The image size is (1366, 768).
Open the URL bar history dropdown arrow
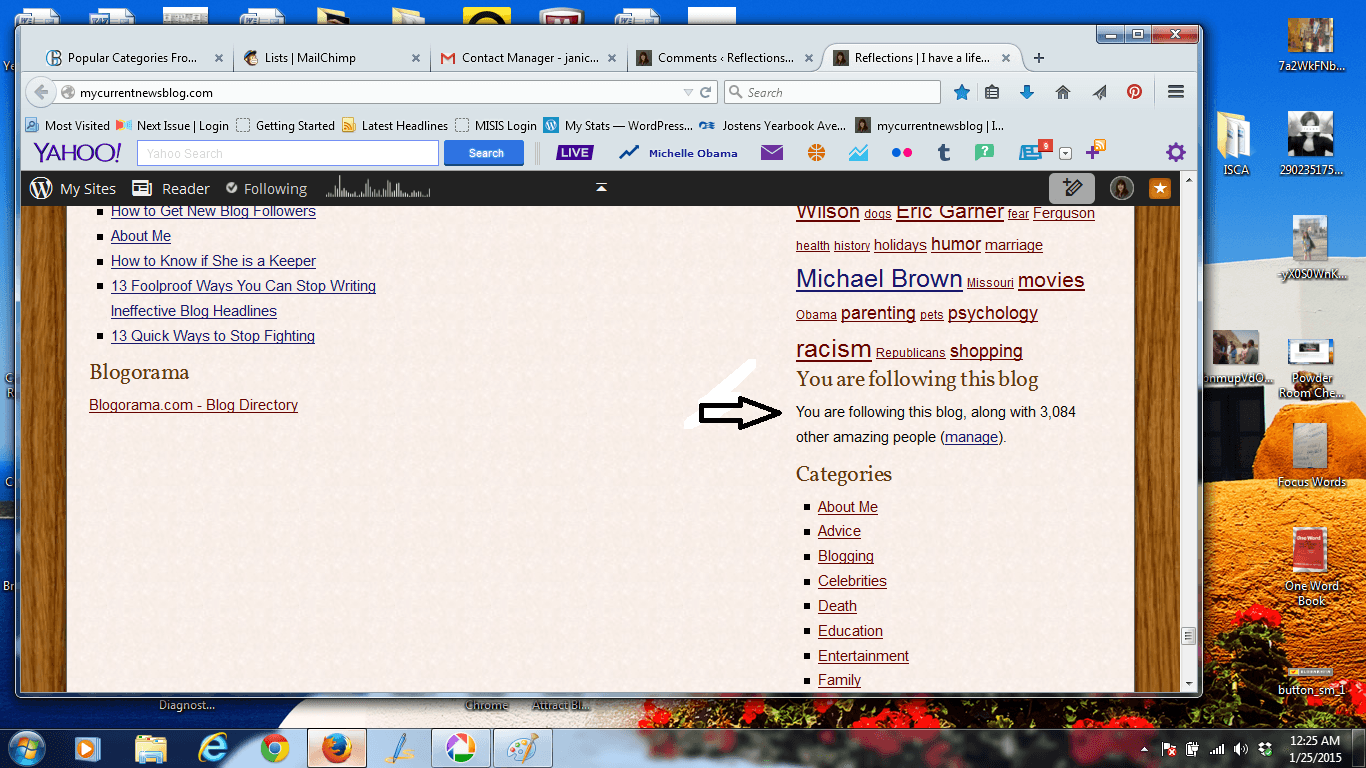(x=688, y=92)
